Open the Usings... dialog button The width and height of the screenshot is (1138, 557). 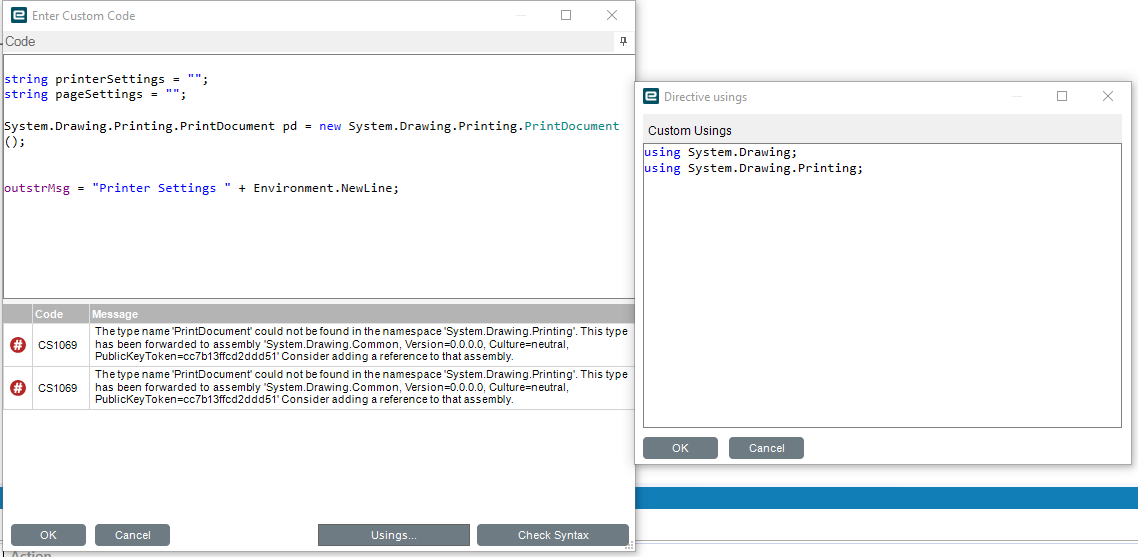(394, 535)
